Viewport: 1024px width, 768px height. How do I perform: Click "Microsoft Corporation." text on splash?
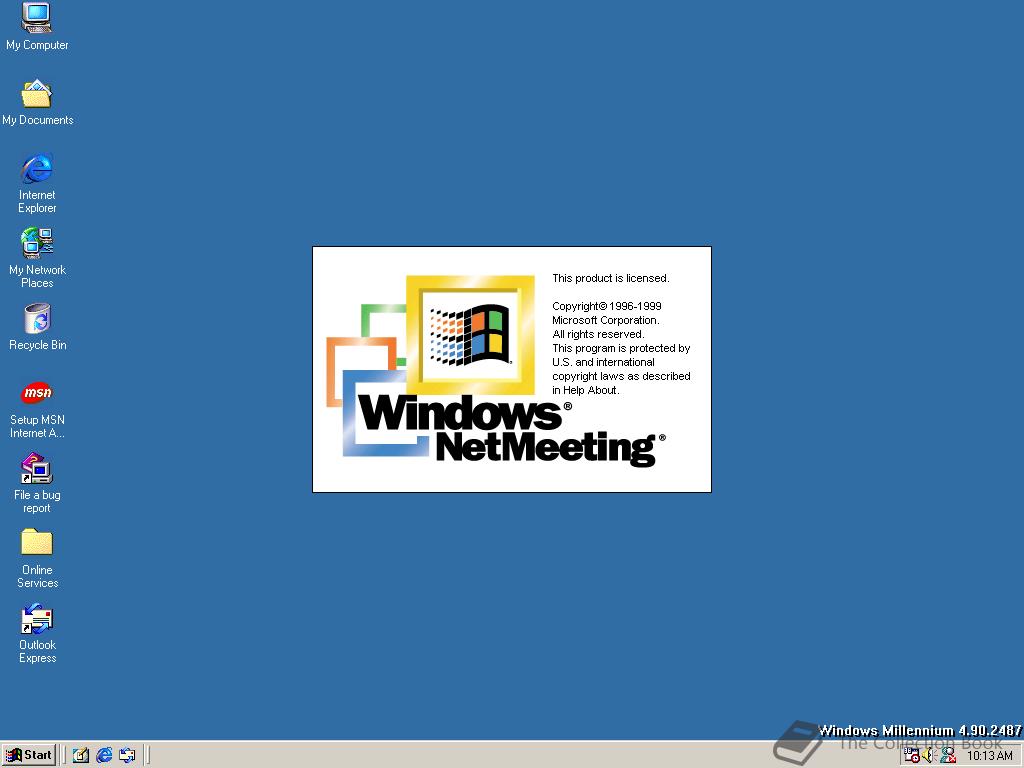pyautogui.click(x=605, y=320)
